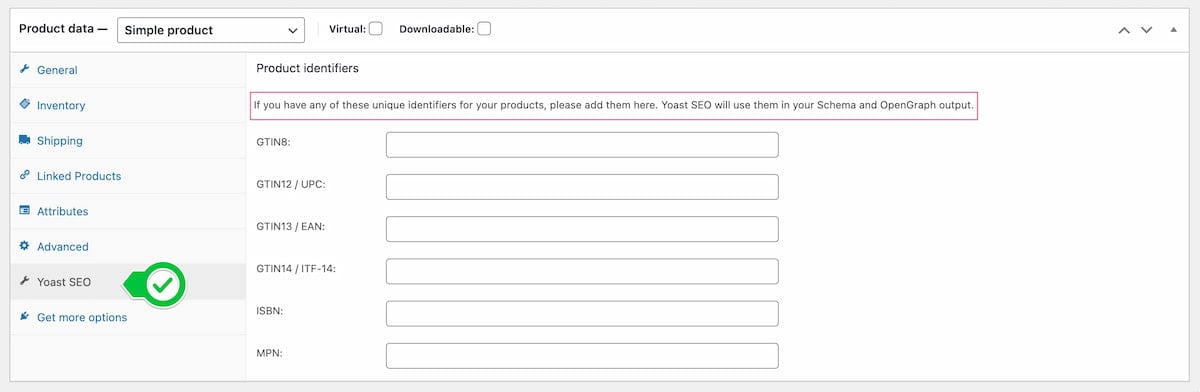Screen dimensions: 1200x392
Task: Tick the Downloadable checkbox
Action: point(484,29)
